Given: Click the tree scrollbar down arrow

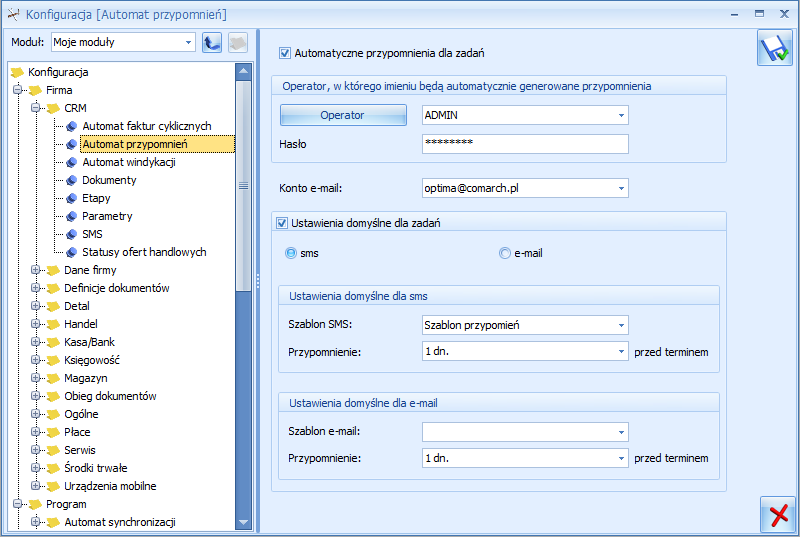Looking at the screenshot, I should point(243,522).
